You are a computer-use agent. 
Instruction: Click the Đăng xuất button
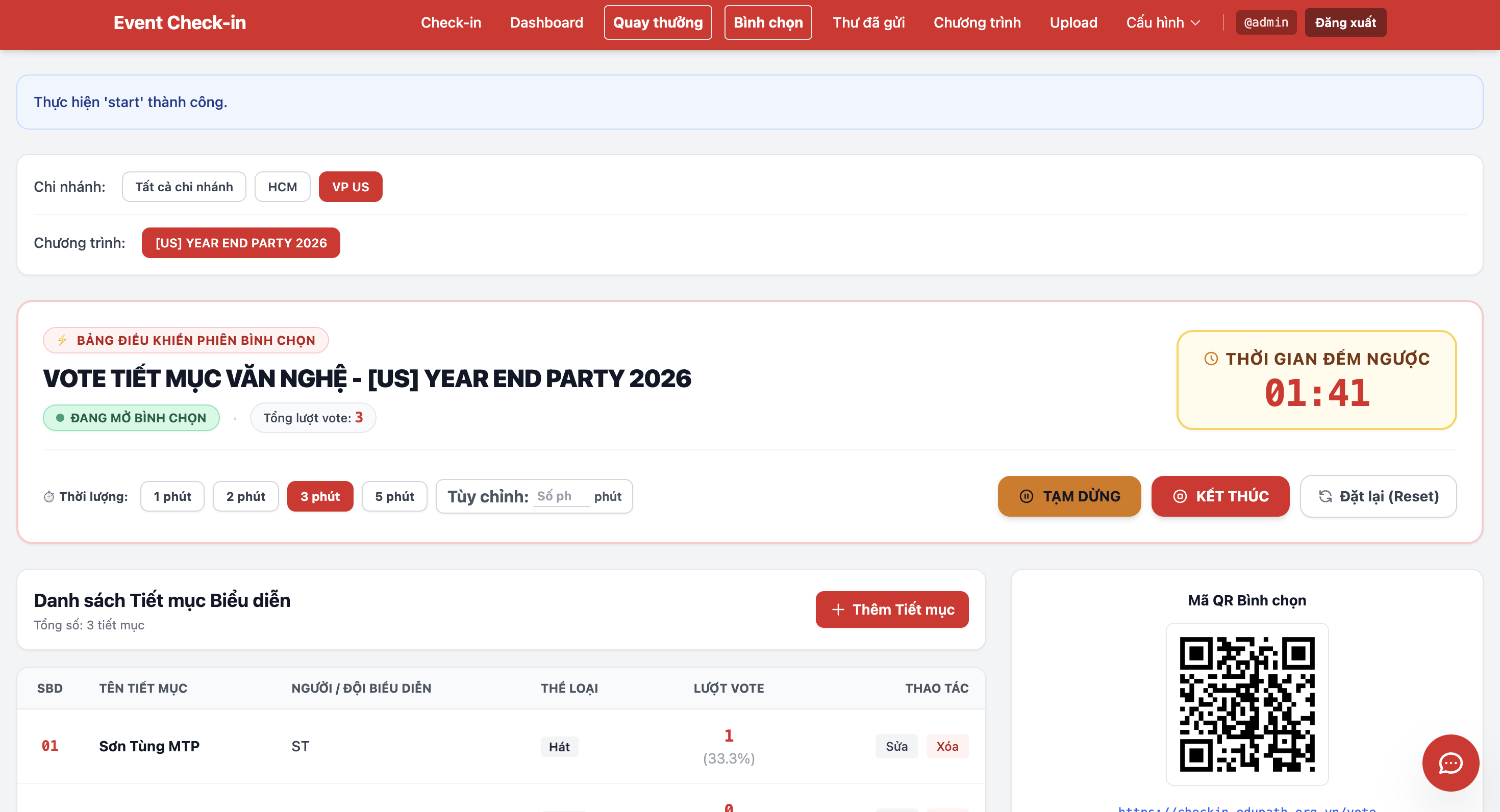pos(1345,23)
